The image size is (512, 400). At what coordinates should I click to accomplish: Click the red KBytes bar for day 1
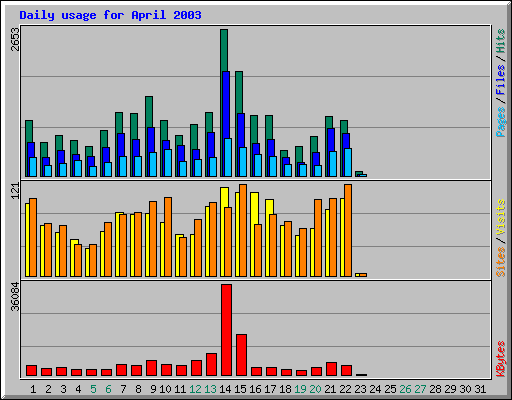click(31, 371)
